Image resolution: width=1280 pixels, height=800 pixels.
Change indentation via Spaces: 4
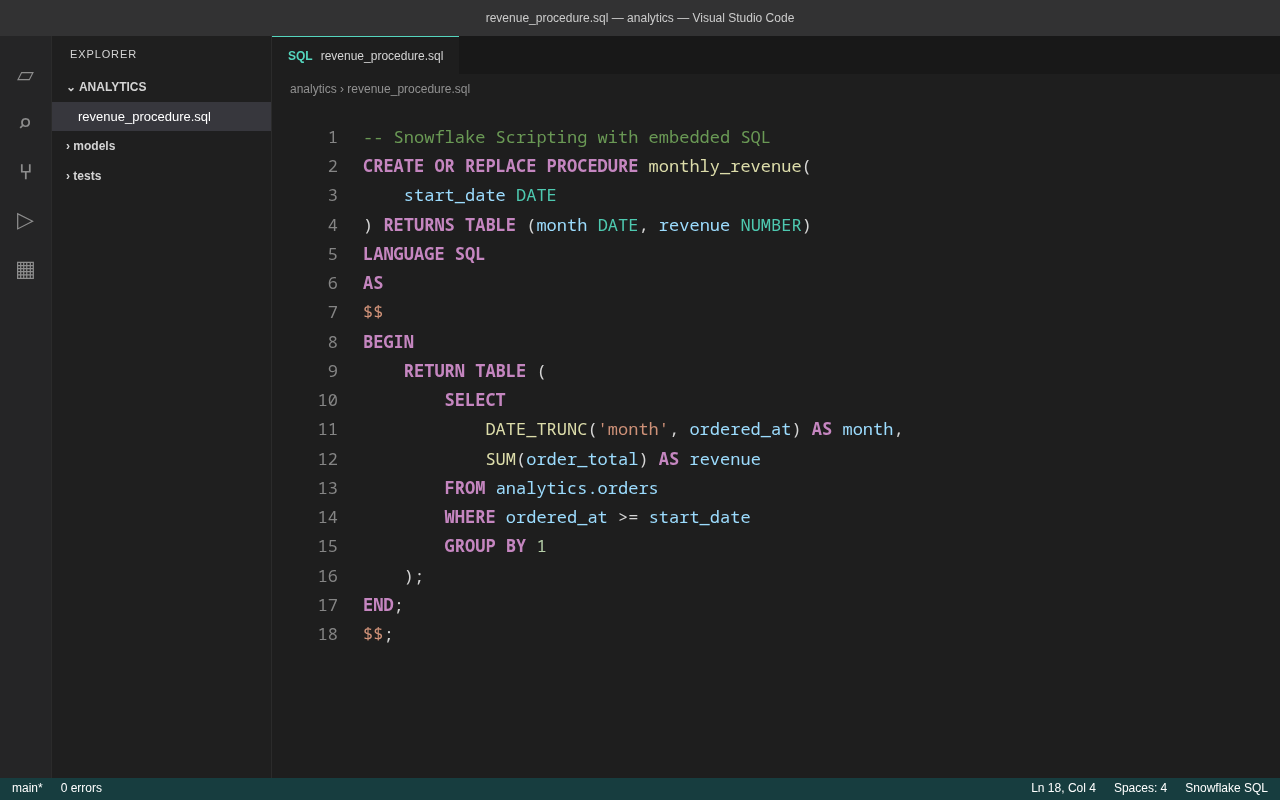click(x=1140, y=788)
